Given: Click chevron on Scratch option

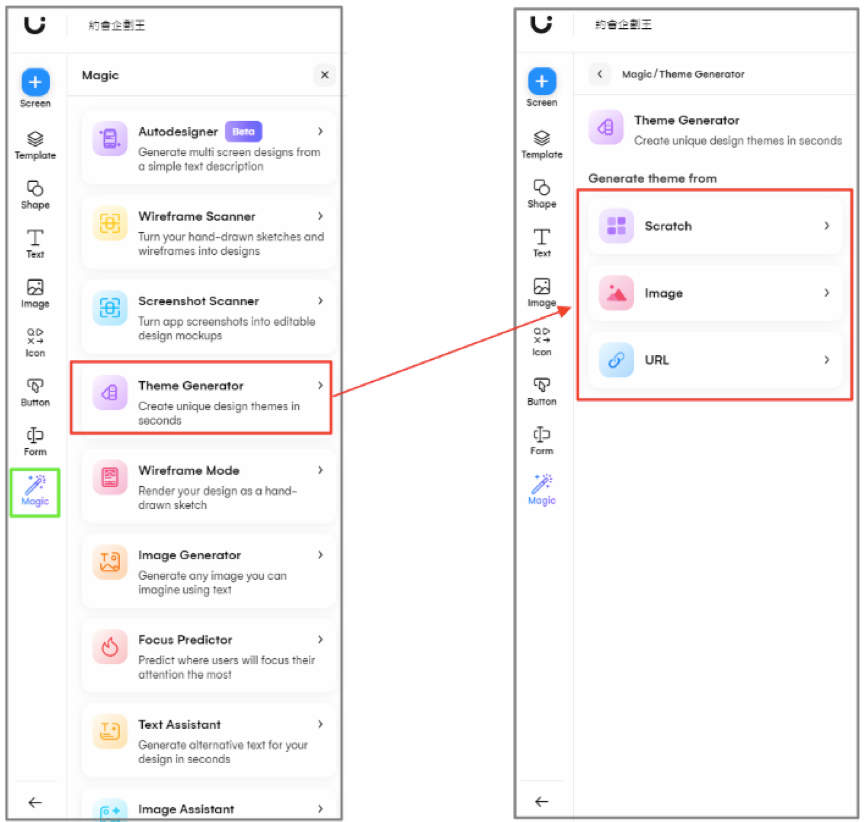Looking at the screenshot, I should pyautogui.click(x=827, y=225).
